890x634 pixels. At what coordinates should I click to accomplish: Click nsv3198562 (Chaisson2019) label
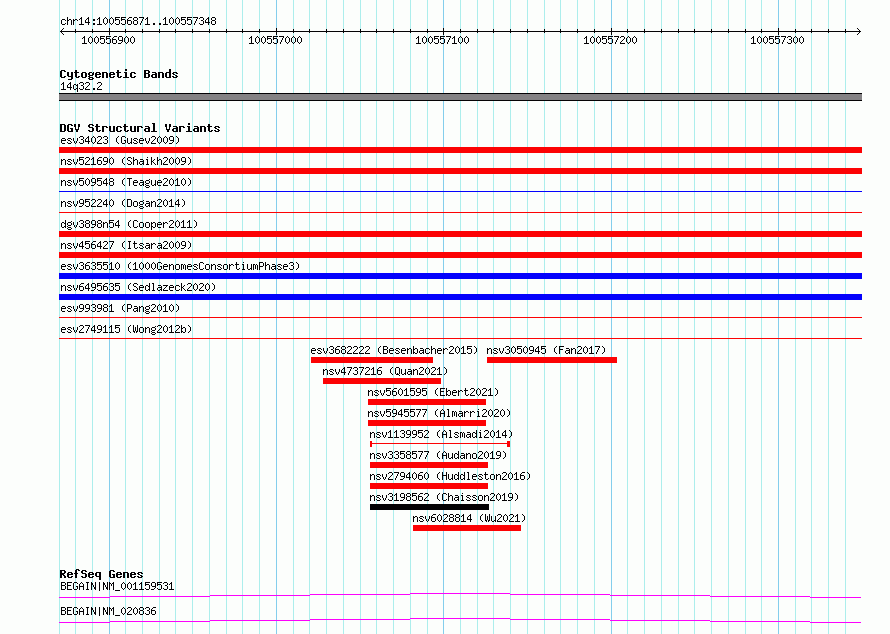coord(444,497)
